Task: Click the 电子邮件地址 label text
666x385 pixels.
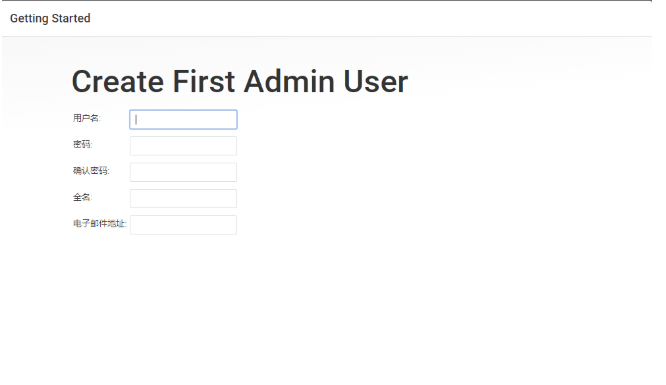Action: click(x=99, y=224)
